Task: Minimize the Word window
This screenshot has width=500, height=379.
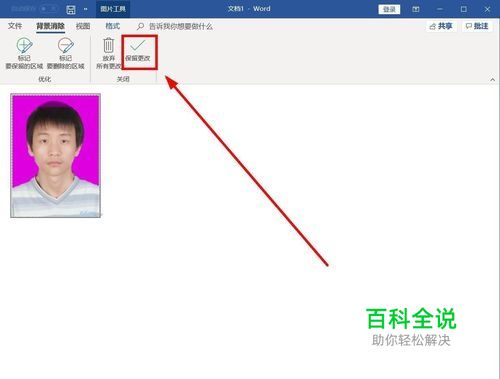Action: coord(440,9)
